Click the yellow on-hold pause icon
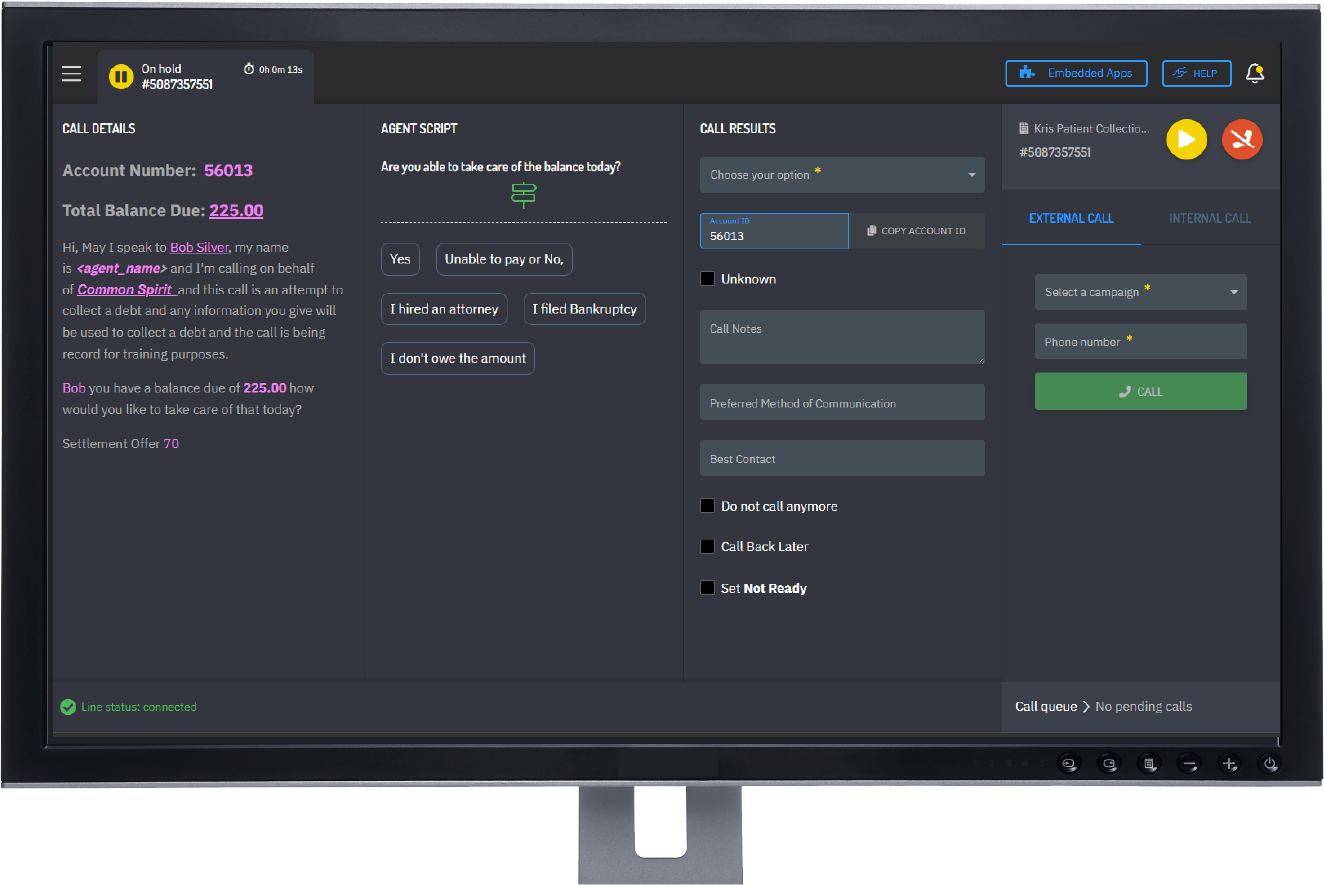This screenshot has height=885, width=1324. (x=121, y=76)
